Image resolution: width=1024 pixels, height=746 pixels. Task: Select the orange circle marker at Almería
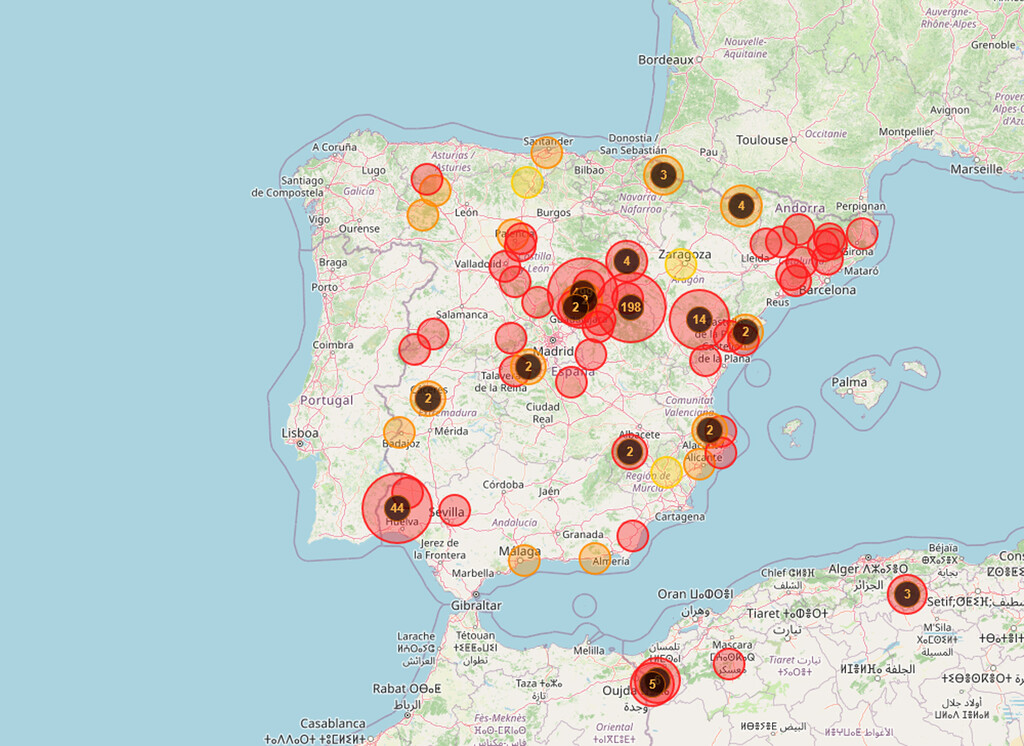[595, 559]
